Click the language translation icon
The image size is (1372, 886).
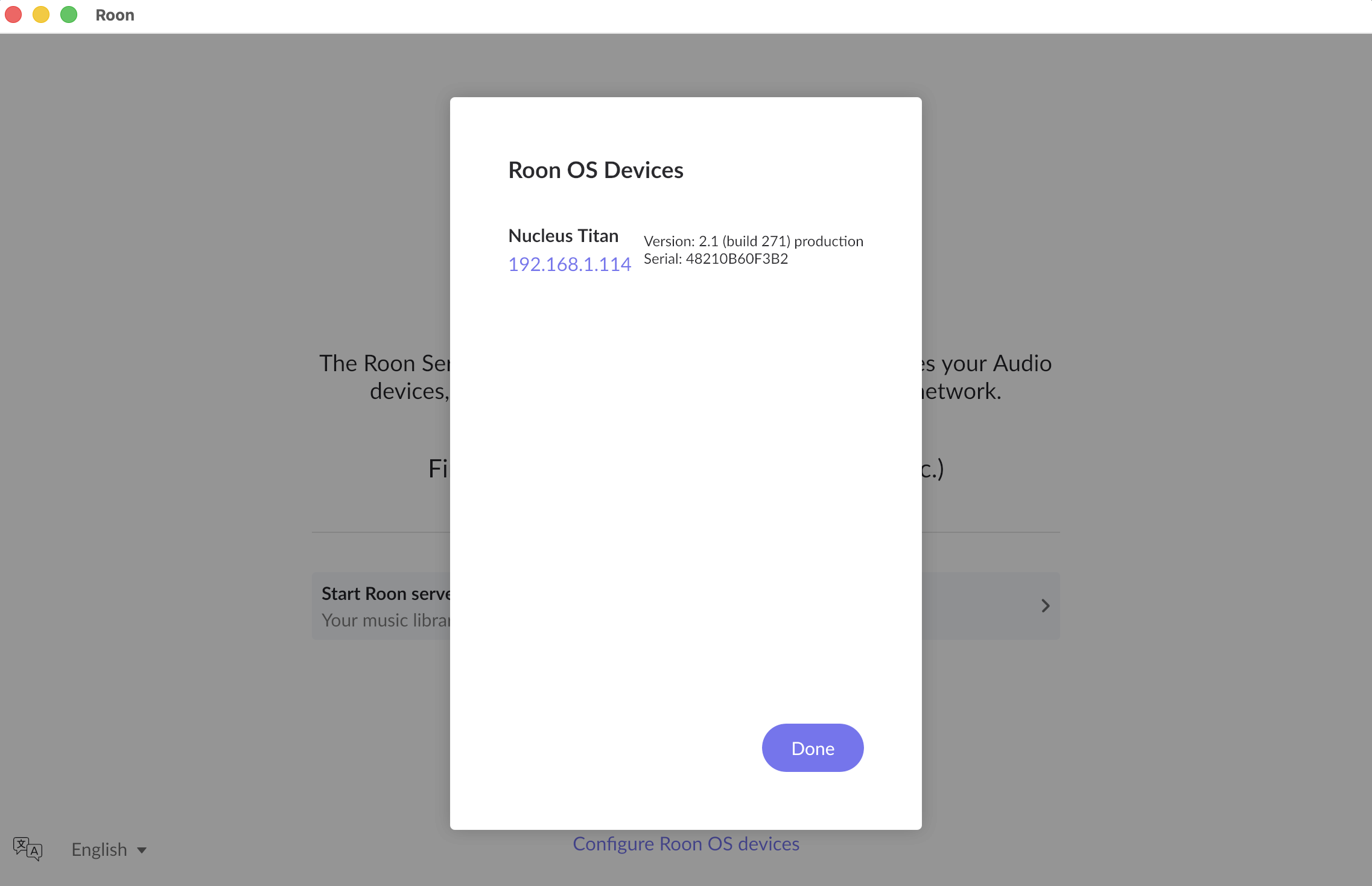pyautogui.click(x=28, y=849)
